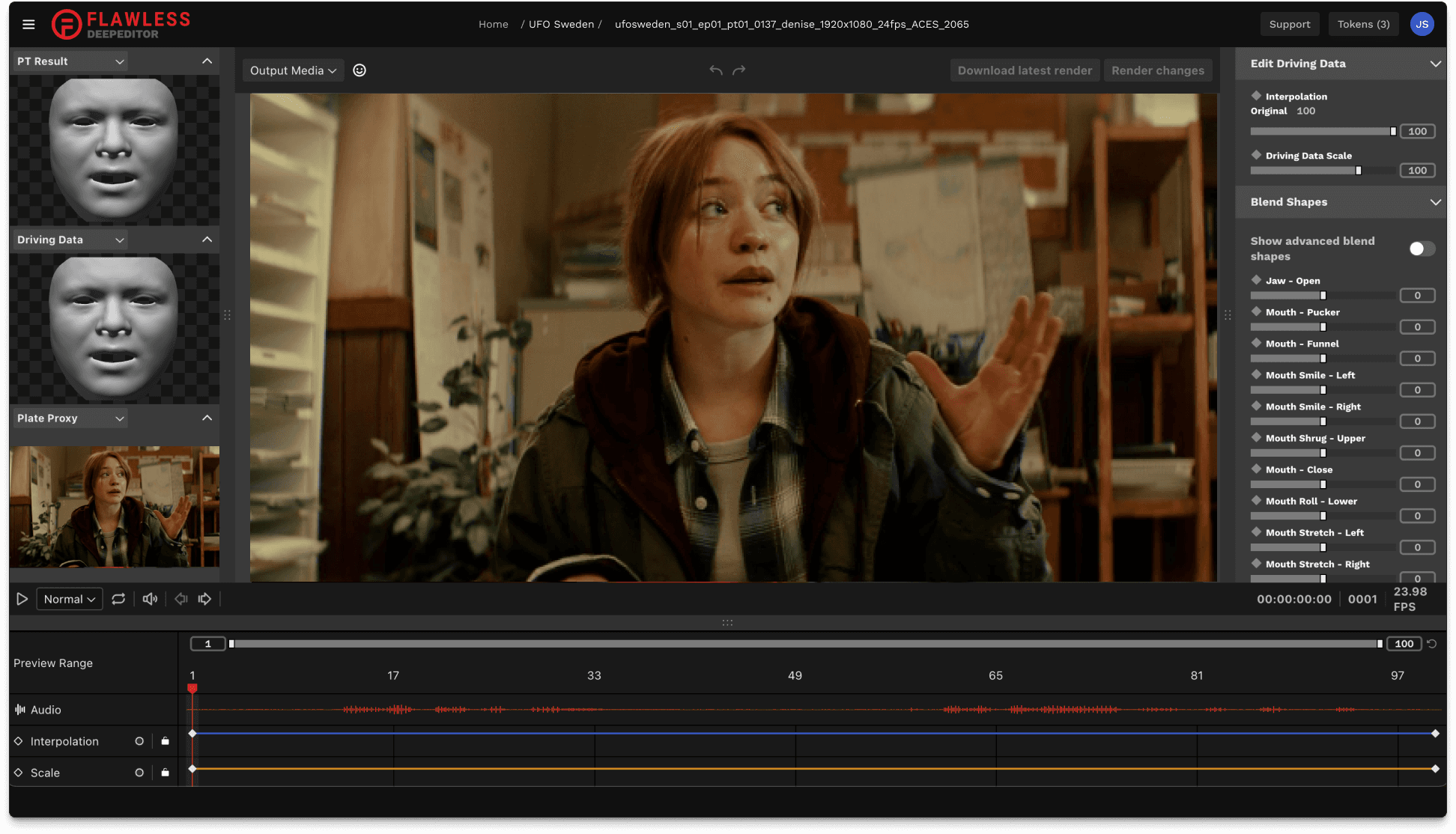Click the Mouth - Close keyframe diamond
Screen dimensions: 1456x834
[1256, 469]
